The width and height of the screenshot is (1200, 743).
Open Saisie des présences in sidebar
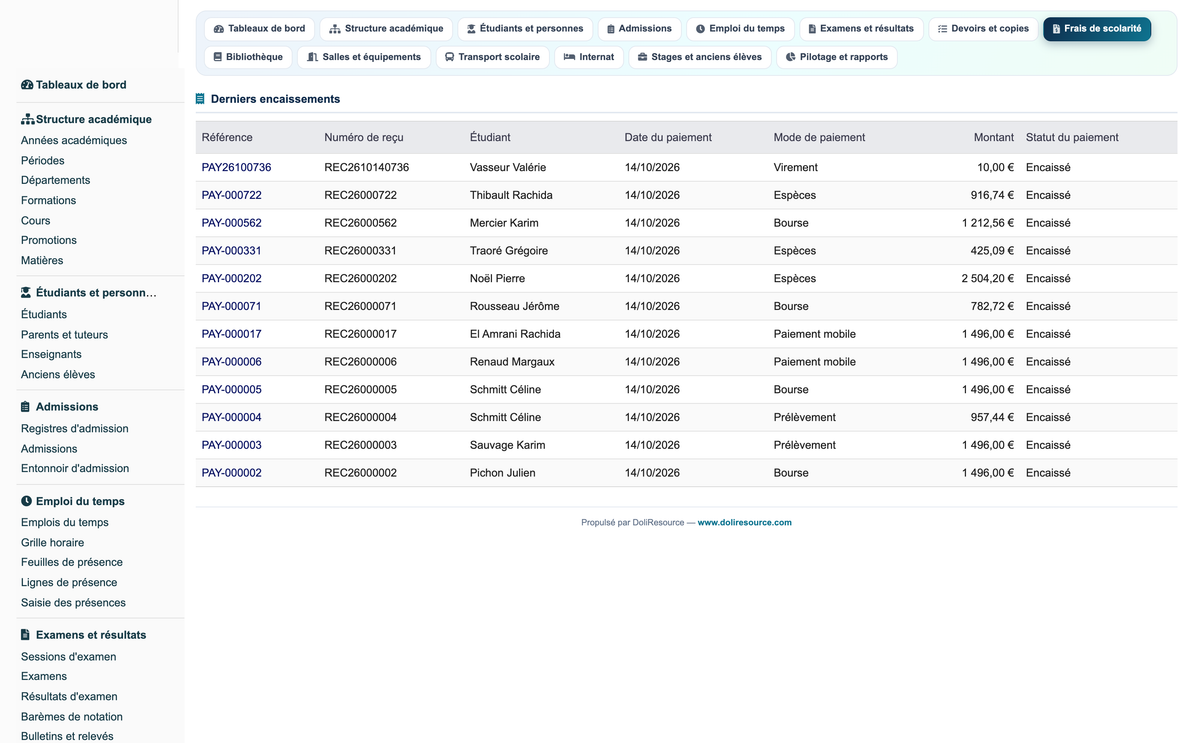[x=74, y=603]
